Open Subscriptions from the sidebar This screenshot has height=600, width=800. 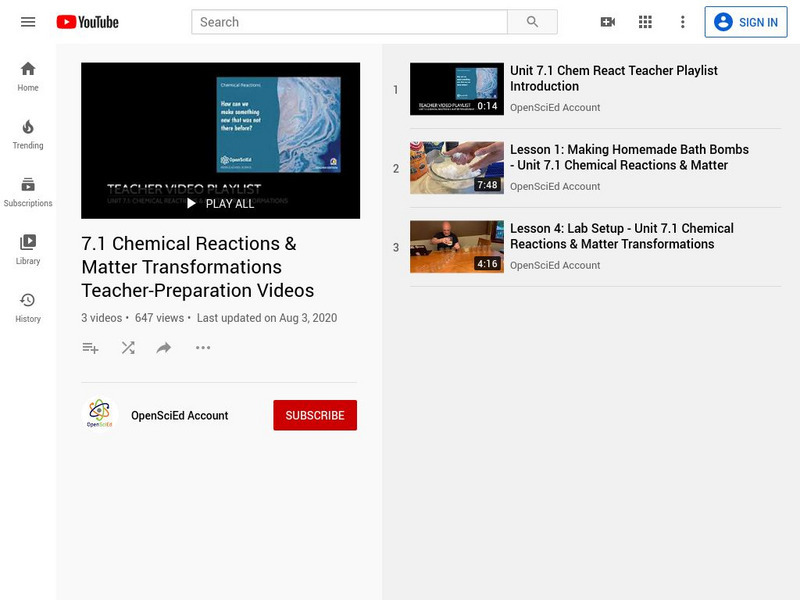pyautogui.click(x=27, y=188)
